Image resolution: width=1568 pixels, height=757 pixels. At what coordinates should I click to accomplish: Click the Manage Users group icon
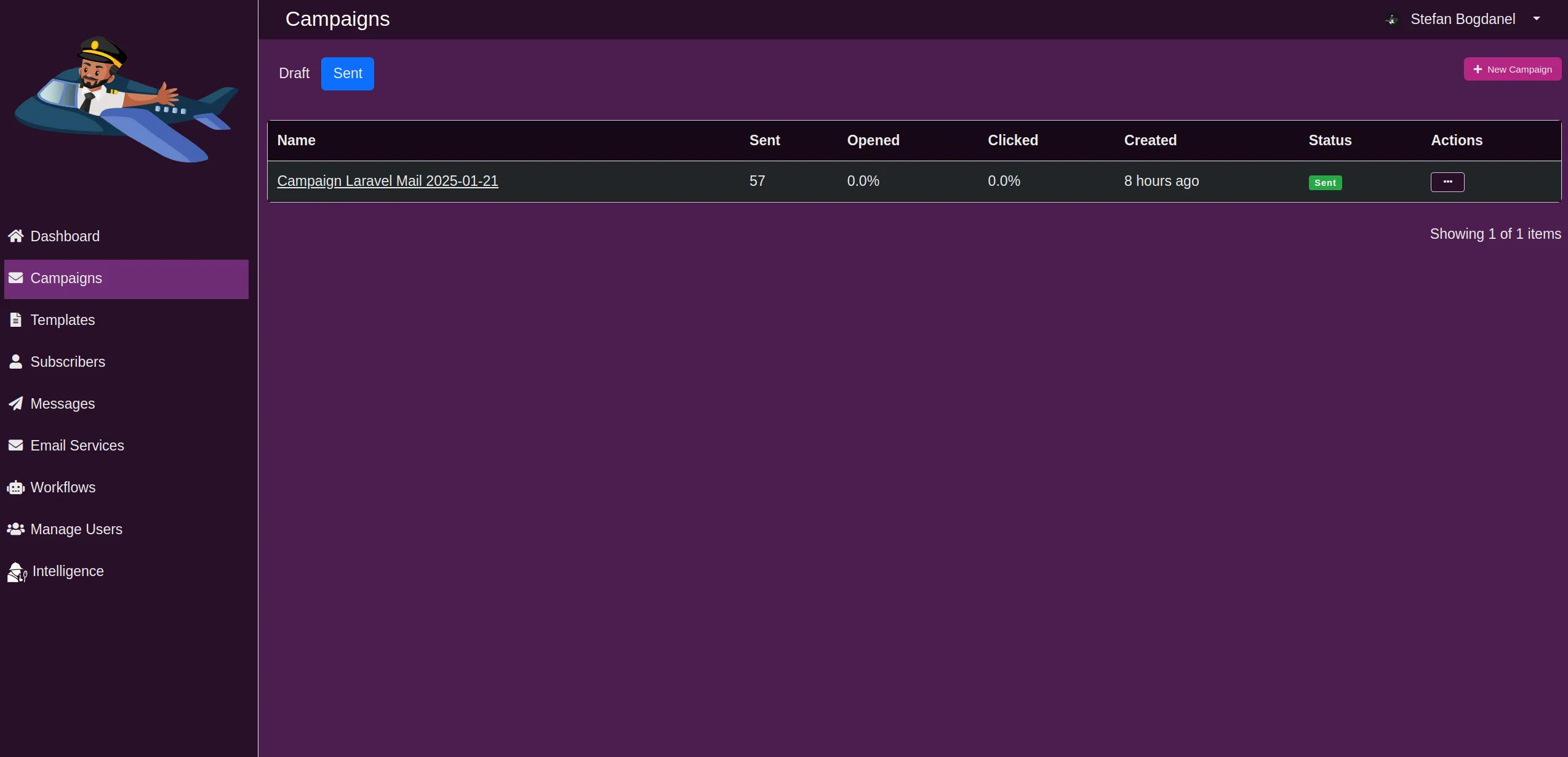[x=16, y=529]
